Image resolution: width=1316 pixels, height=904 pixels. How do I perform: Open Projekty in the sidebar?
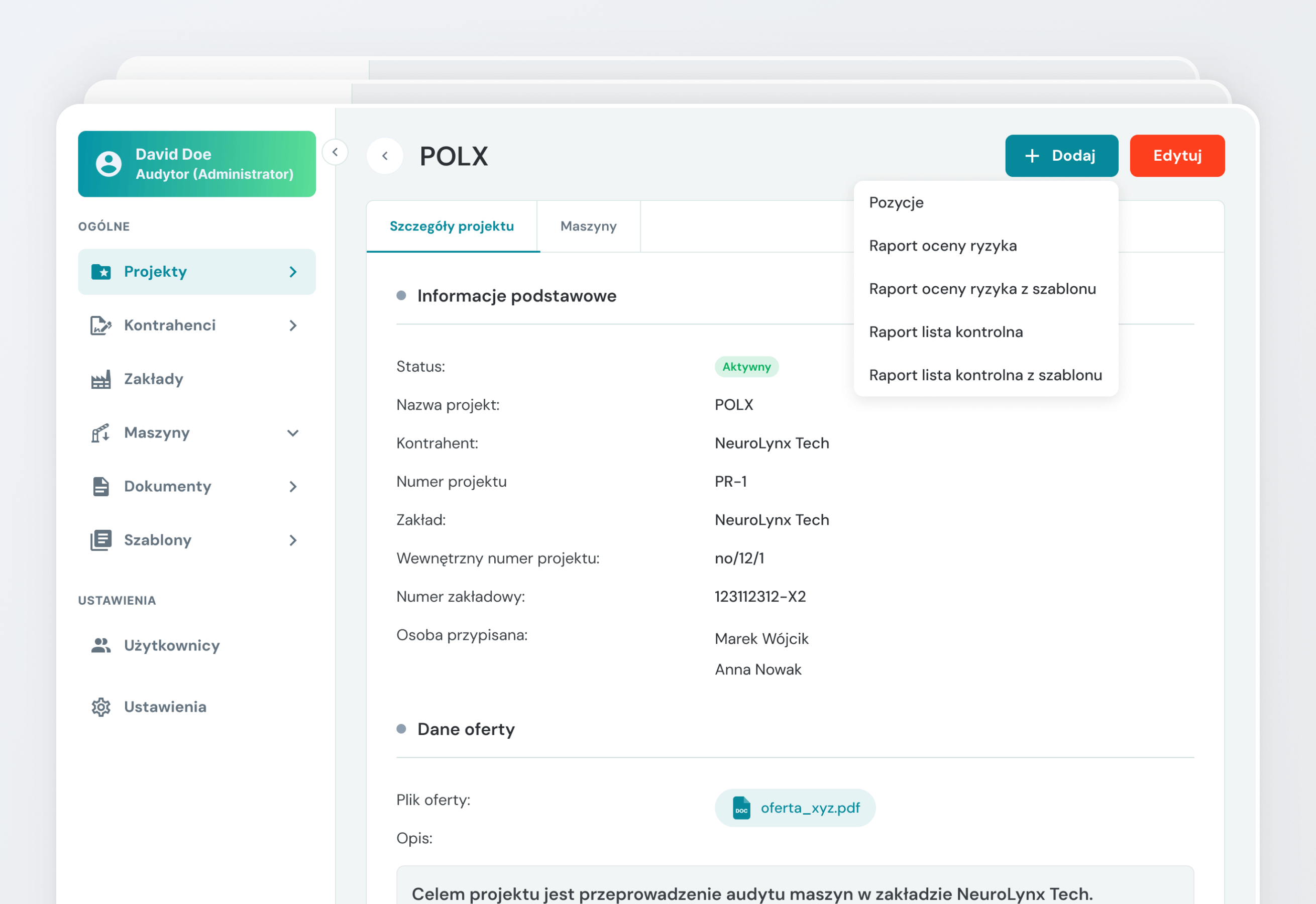point(196,272)
